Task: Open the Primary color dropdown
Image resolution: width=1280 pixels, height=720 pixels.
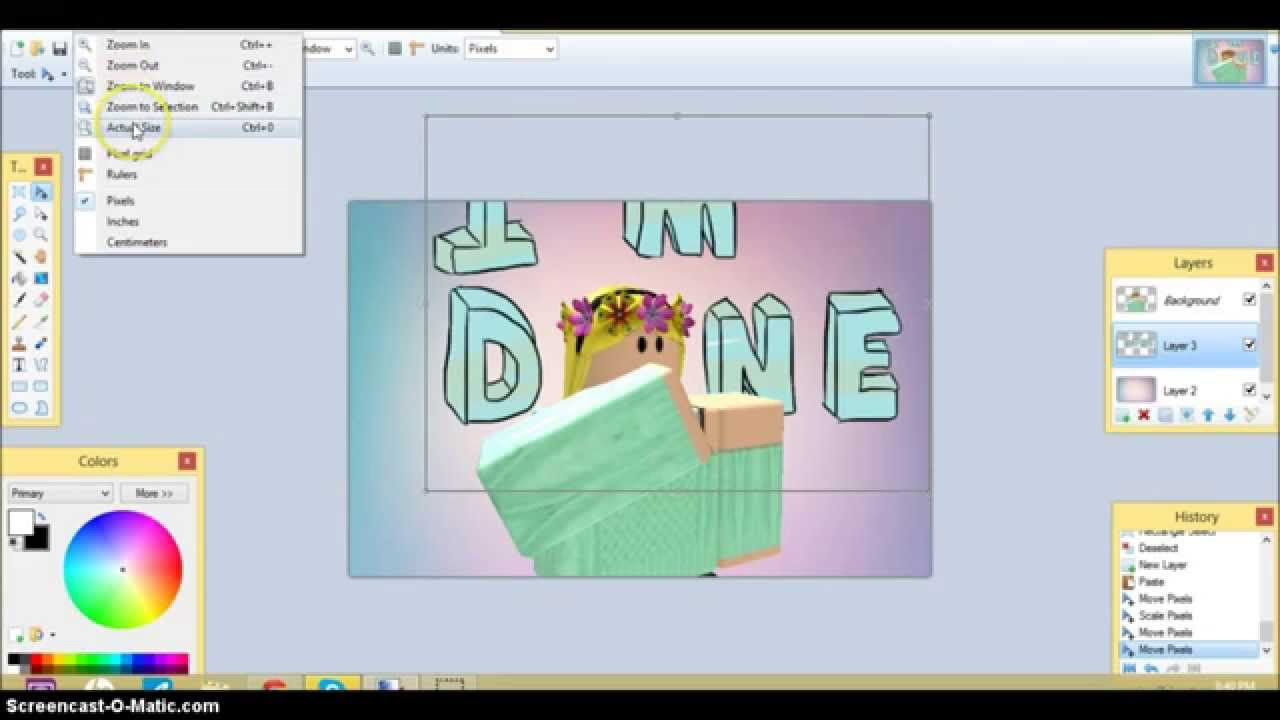Action: pyautogui.click(x=60, y=493)
